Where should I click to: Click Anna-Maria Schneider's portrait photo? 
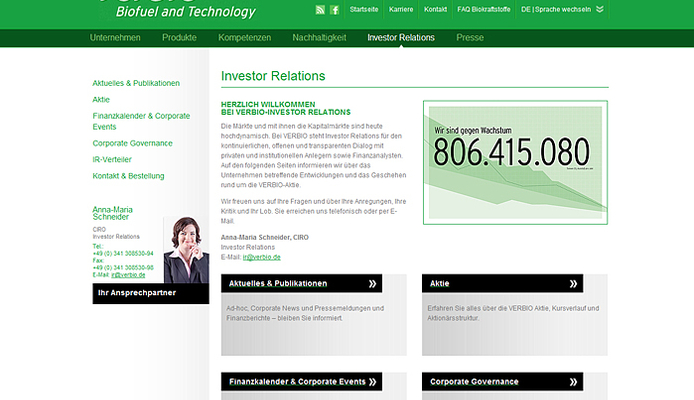pyautogui.click(x=186, y=250)
